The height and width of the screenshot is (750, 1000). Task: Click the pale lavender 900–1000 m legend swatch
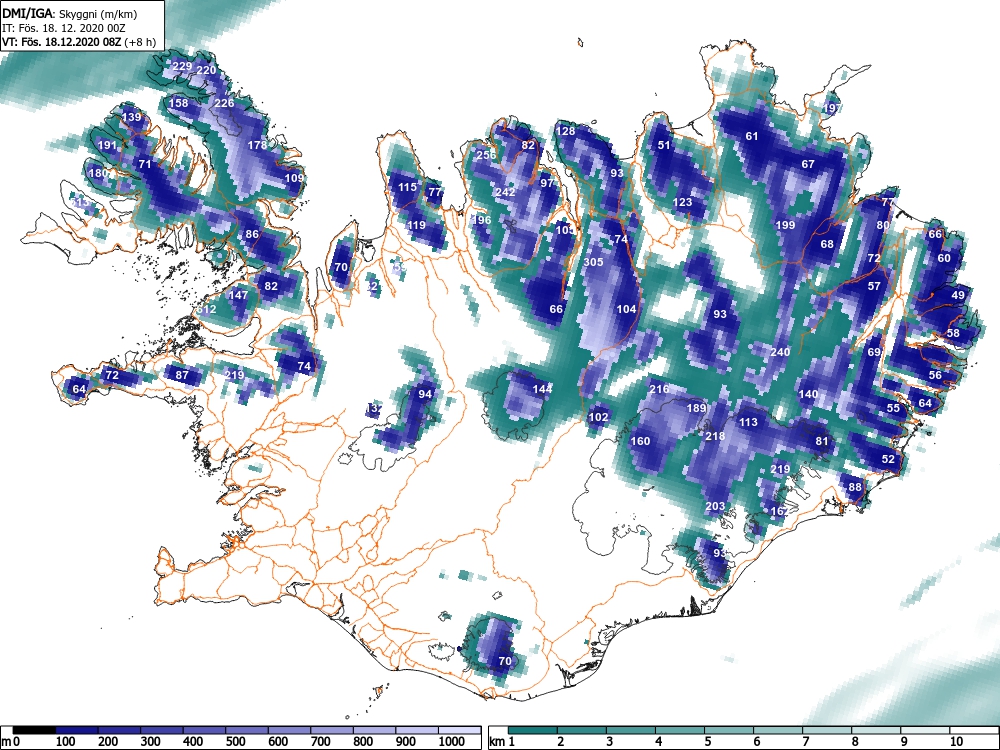tap(416, 730)
